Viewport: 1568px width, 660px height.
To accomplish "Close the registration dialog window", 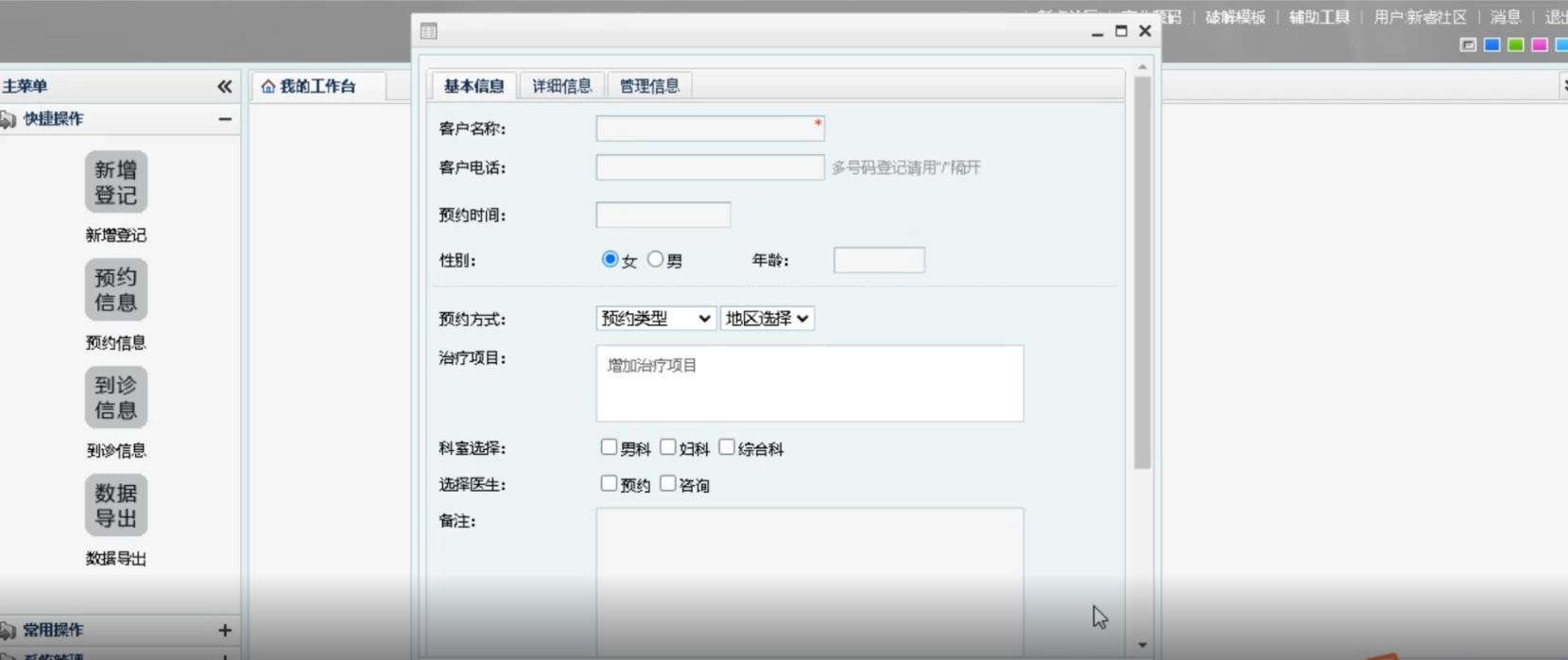I will (x=1145, y=30).
